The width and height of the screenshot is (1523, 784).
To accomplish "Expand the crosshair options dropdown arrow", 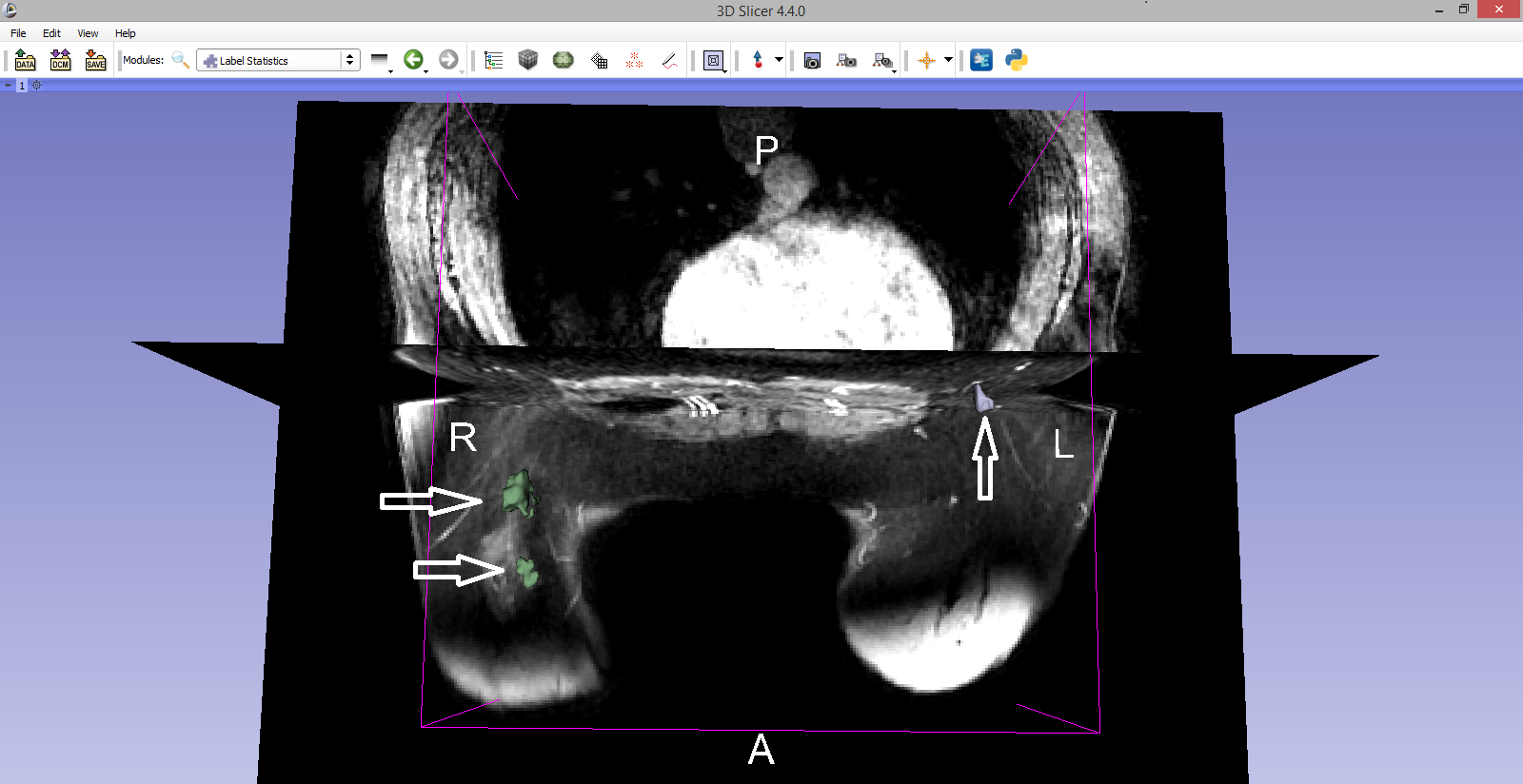I will [948, 60].
